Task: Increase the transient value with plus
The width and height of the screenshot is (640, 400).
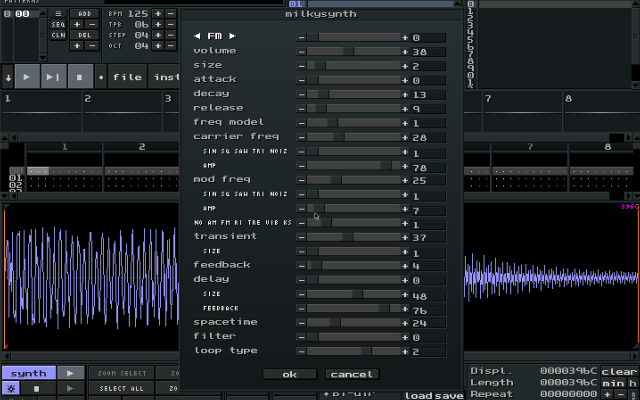Action: coord(405,238)
